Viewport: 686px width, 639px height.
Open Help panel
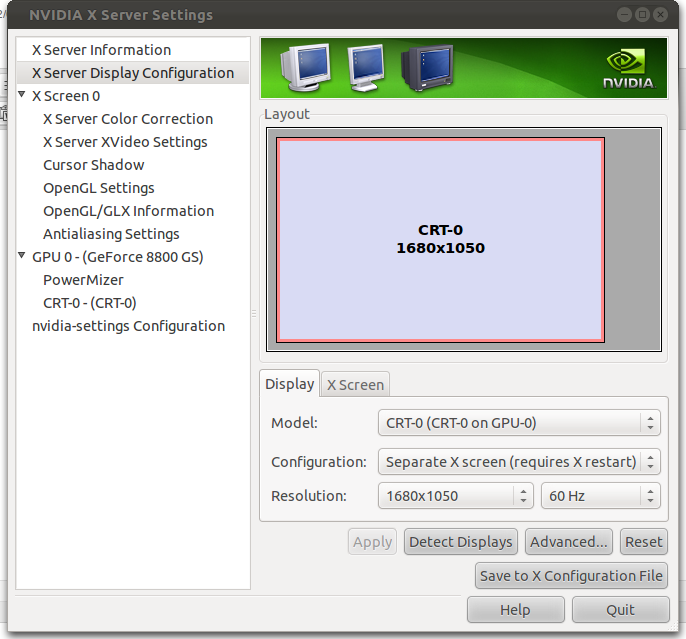(x=515, y=610)
